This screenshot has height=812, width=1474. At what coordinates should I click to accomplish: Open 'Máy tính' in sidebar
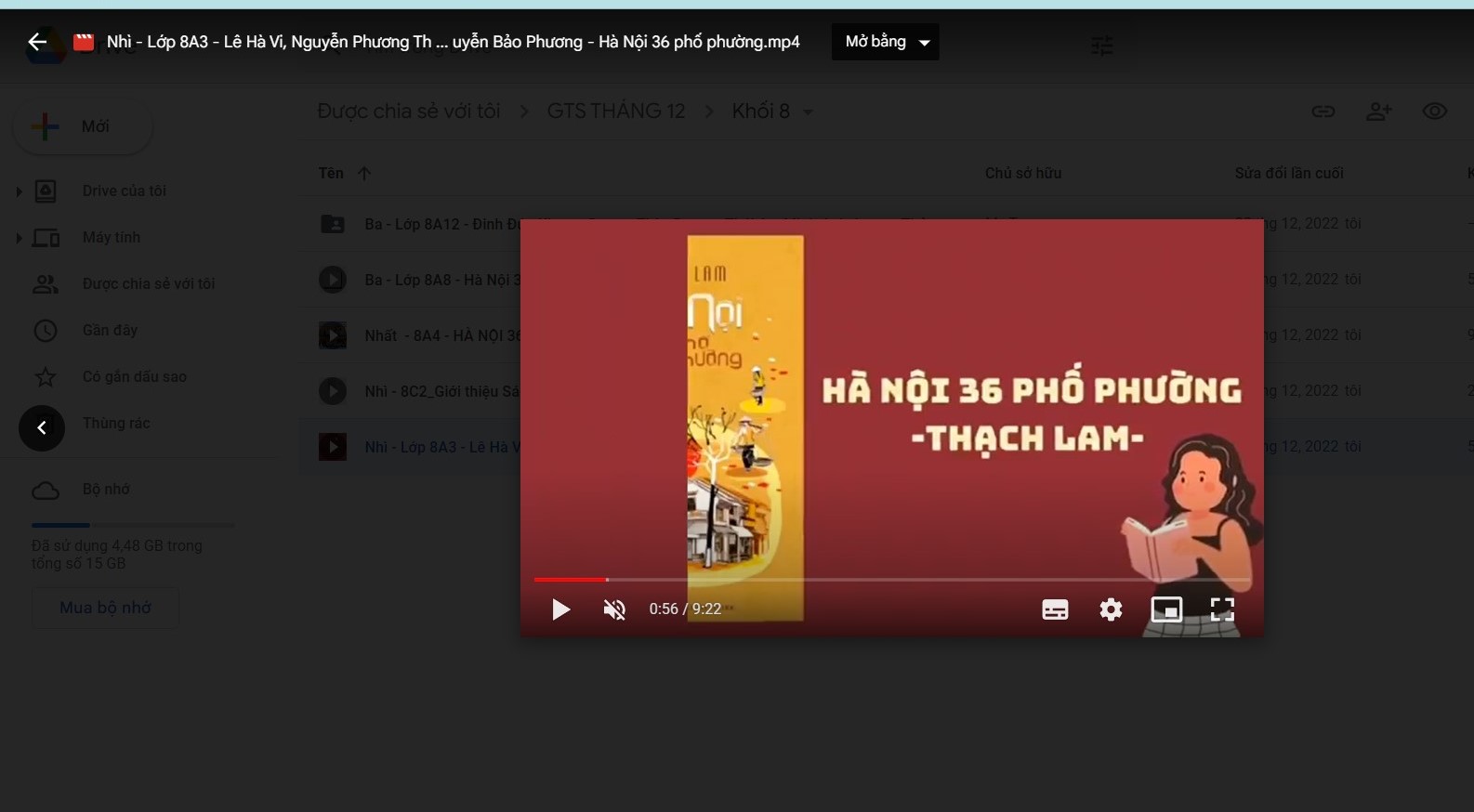(x=111, y=237)
